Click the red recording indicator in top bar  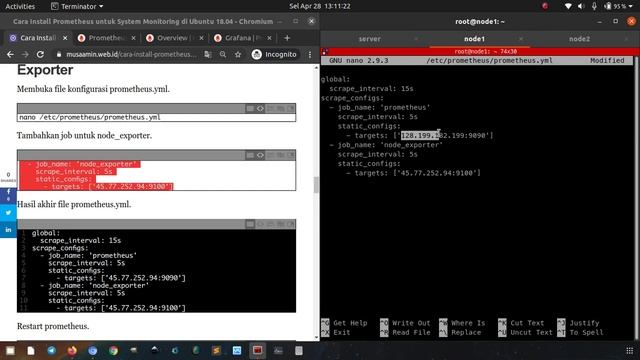point(545,6)
